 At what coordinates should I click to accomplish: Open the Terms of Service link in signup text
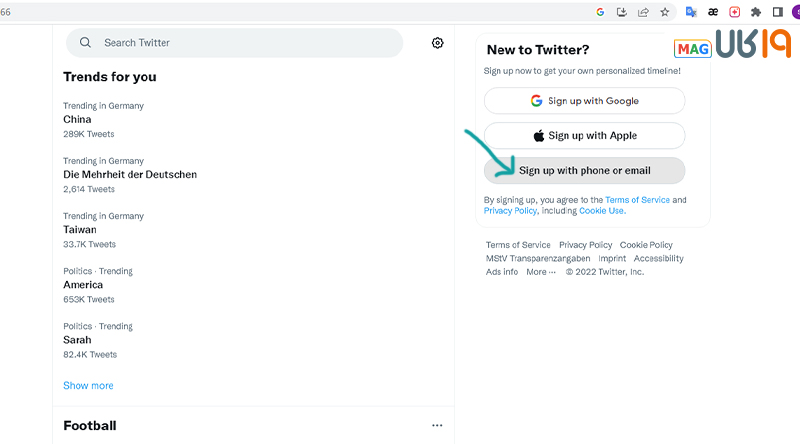click(x=637, y=200)
